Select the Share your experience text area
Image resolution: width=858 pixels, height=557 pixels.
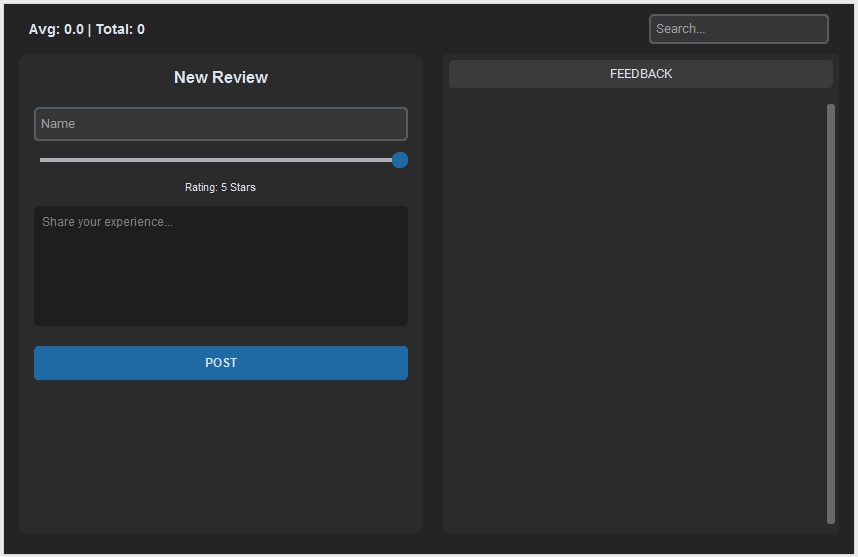point(221,266)
